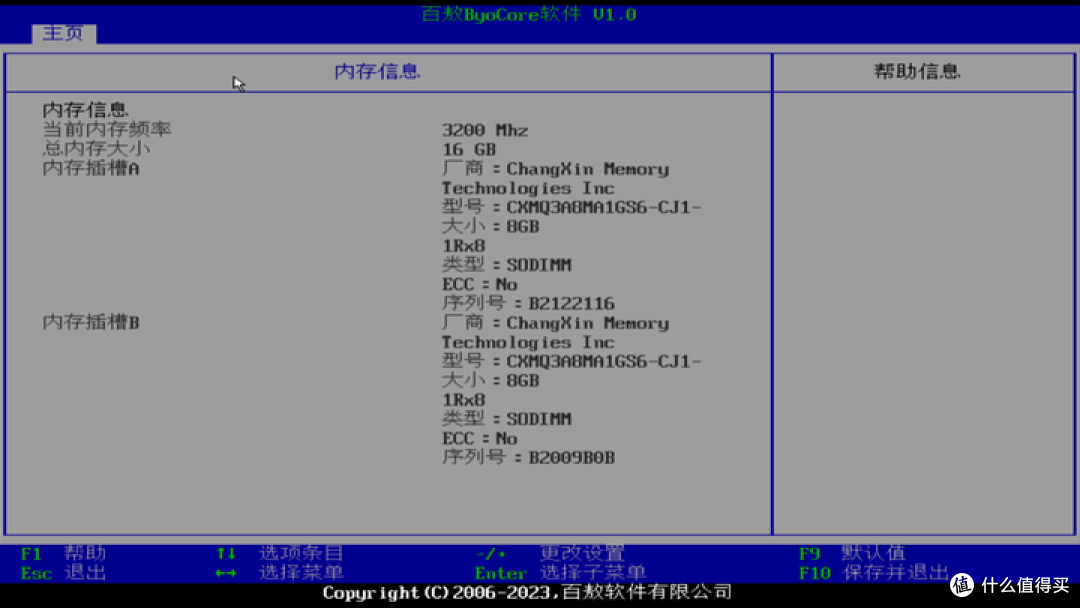Screen dimensions: 1080x608
Task: Click the 3200 Mhz frequency value
Action: coord(485,130)
